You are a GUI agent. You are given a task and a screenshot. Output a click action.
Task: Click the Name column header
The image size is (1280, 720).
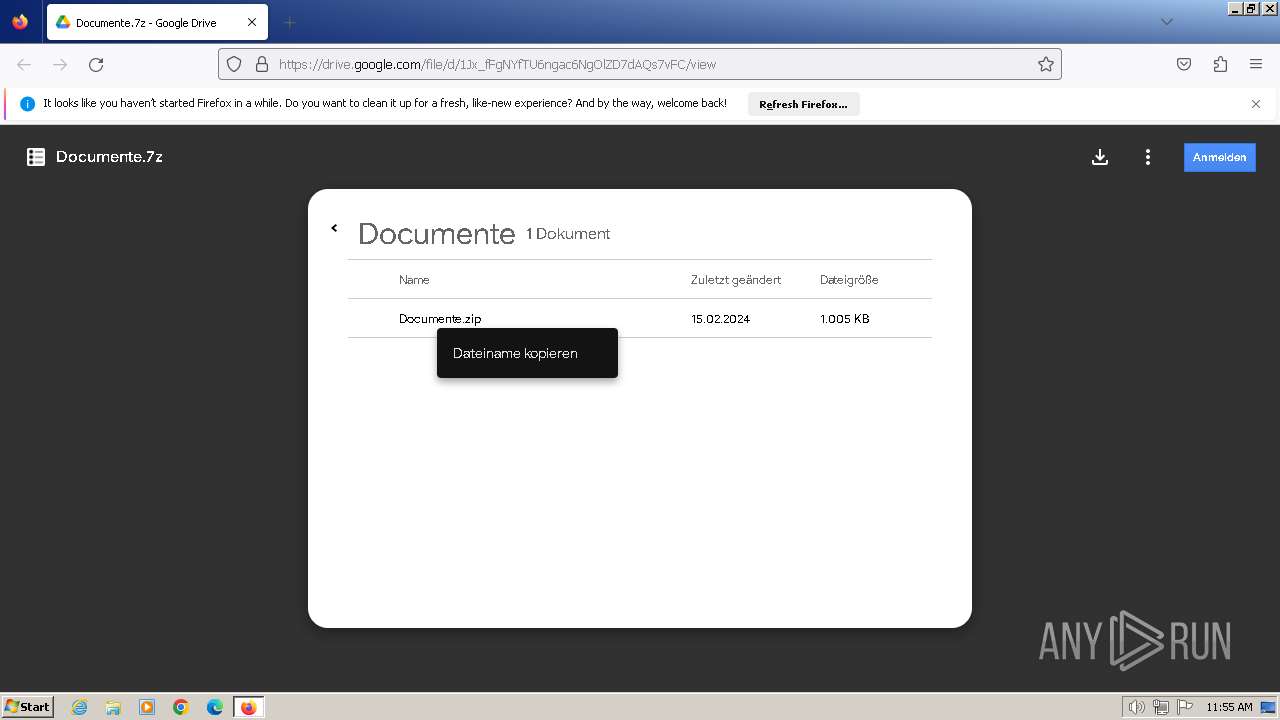point(414,280)
